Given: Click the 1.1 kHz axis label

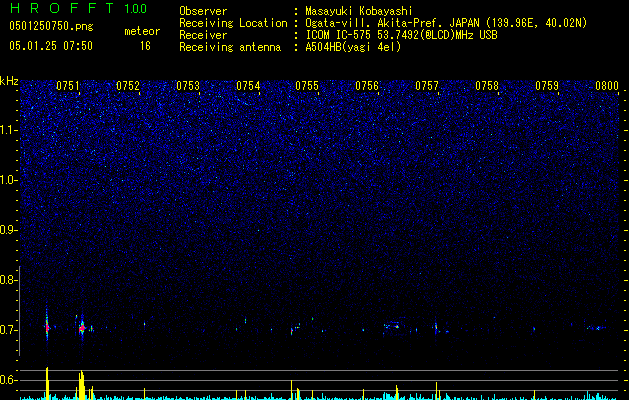Looking at the screenshot, I should [x=8, y=130].
